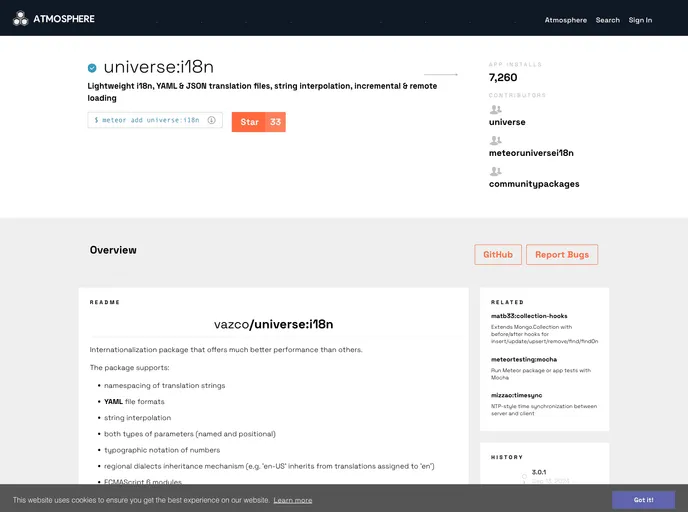Click the avatar icon above universe contributor
Viewport: 688px width, 512px height.
tap(495, 110)
